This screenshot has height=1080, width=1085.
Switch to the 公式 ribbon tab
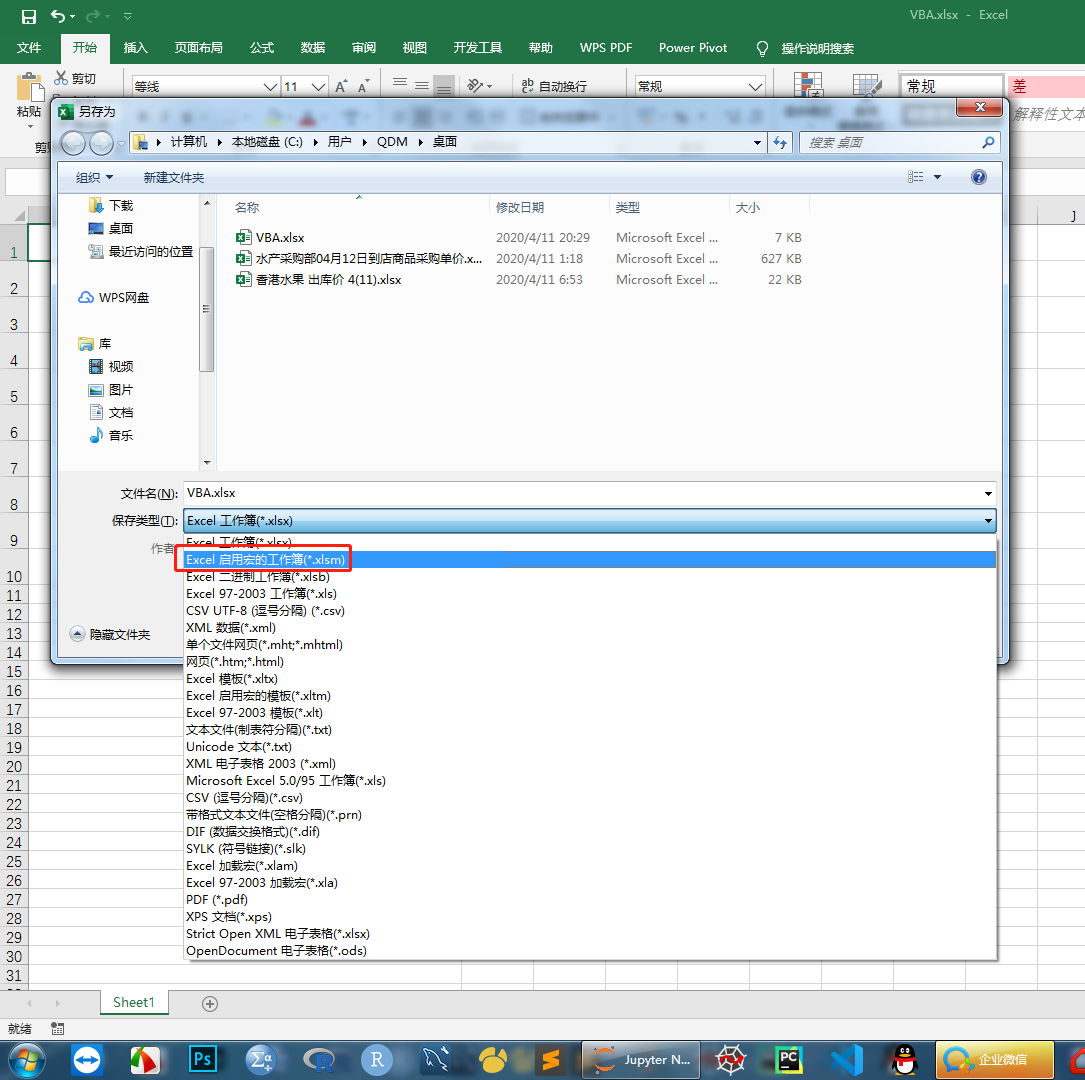click(262, 48)
